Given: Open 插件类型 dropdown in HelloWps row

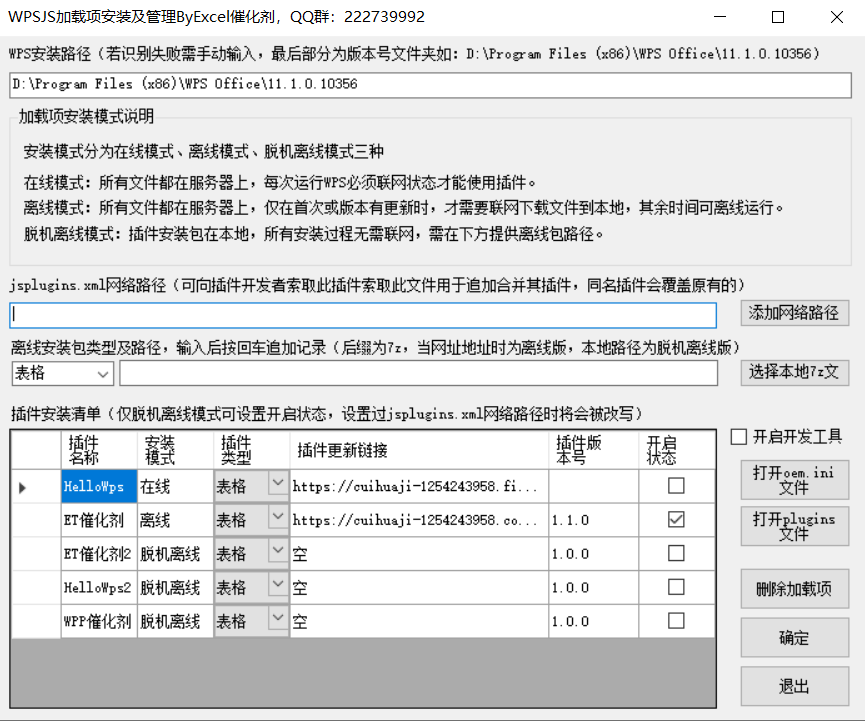Looking at the screenshot, I should coord(278,483).
